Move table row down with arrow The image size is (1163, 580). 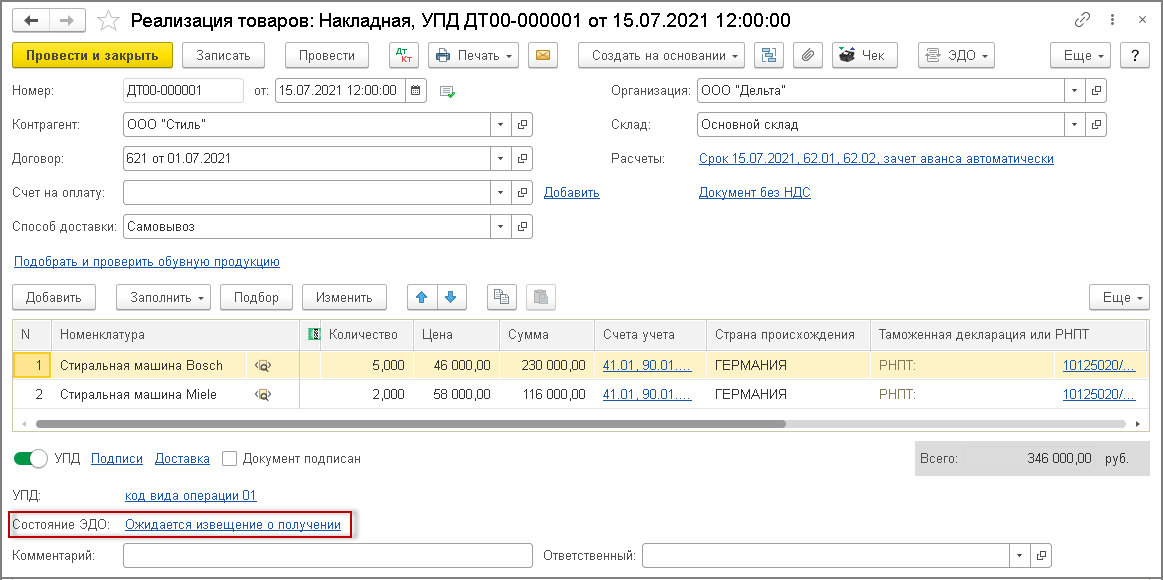tap(451, 297)
